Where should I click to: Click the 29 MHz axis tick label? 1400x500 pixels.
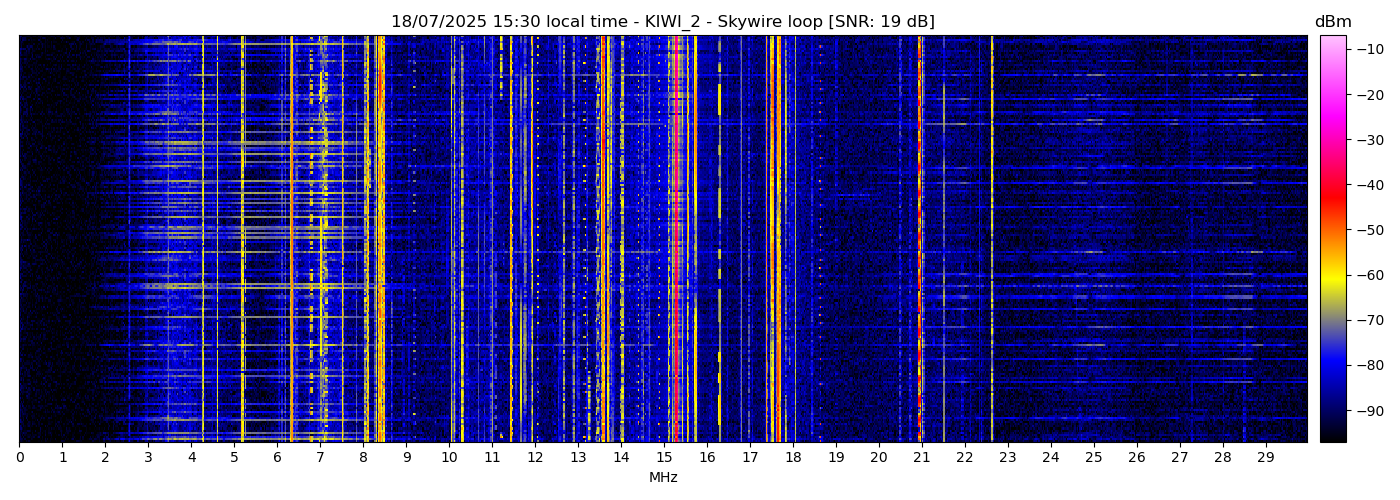(x=1265, y=457)
